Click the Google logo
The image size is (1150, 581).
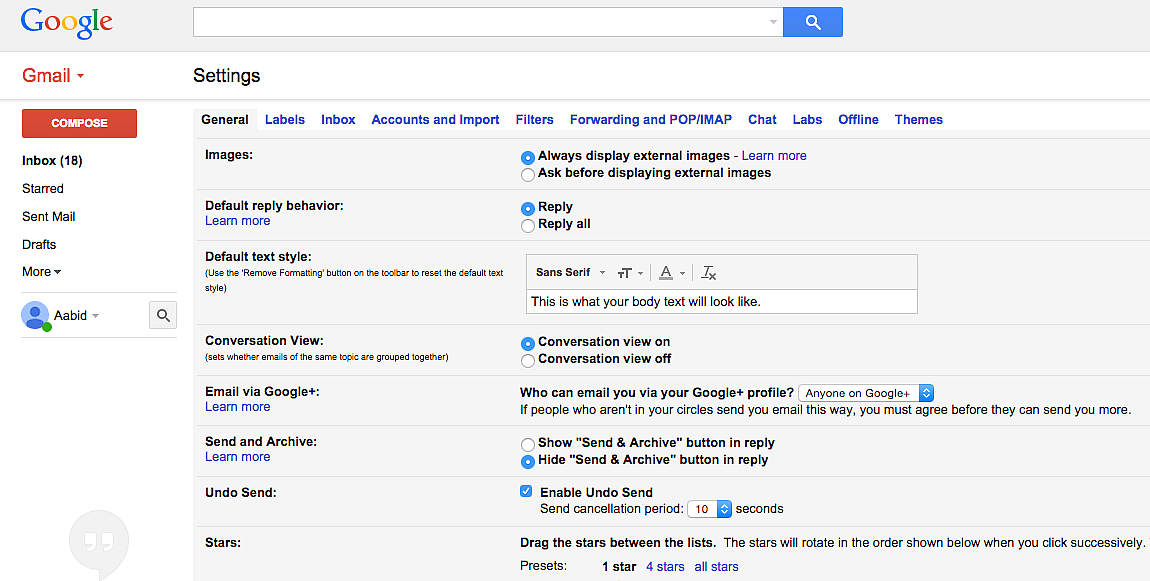point(67,23)
